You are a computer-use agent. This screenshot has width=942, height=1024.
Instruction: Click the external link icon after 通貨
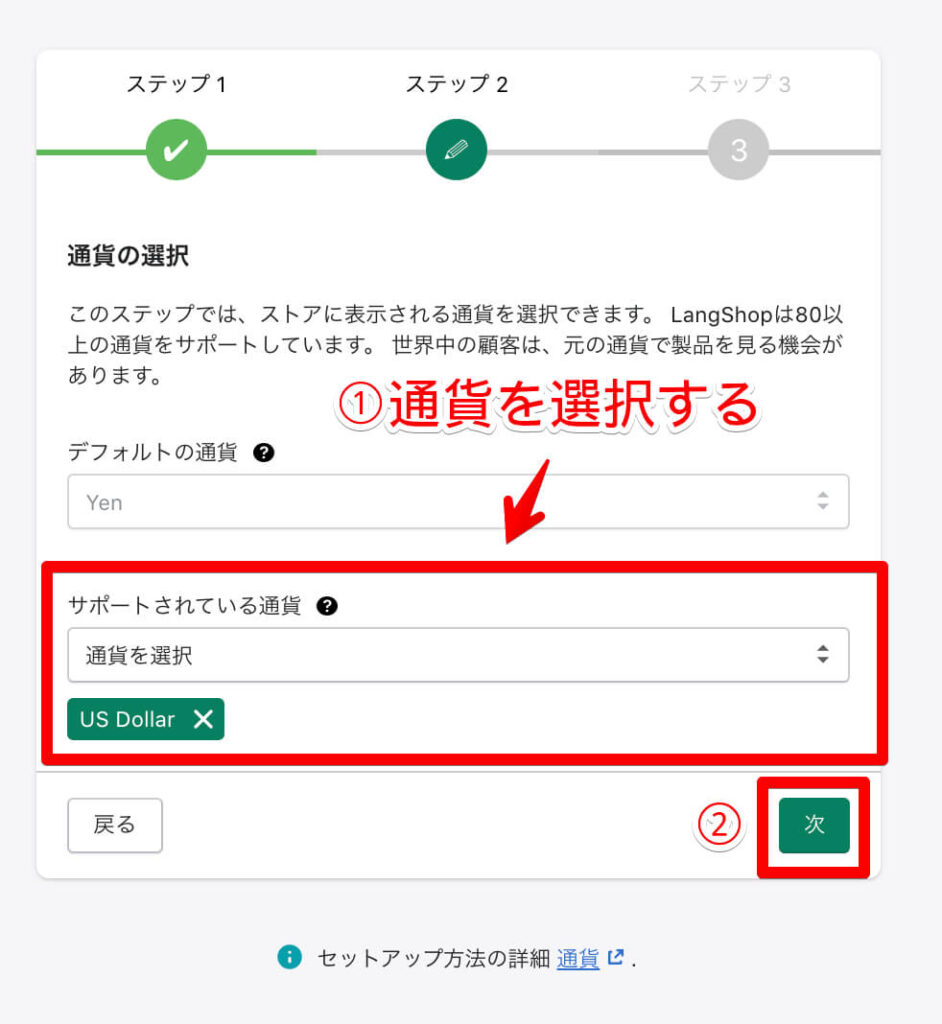[x=615, y=957]
